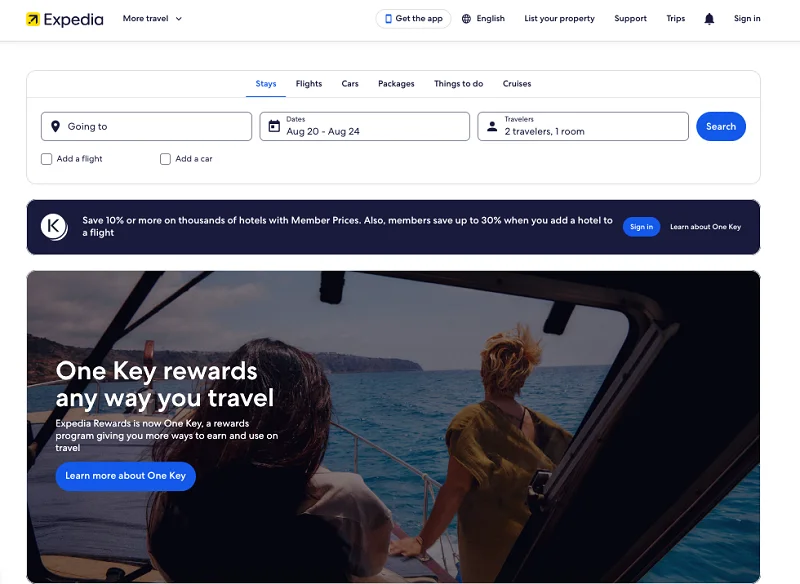Enable the Add a flight checkbox

[46, 159]
